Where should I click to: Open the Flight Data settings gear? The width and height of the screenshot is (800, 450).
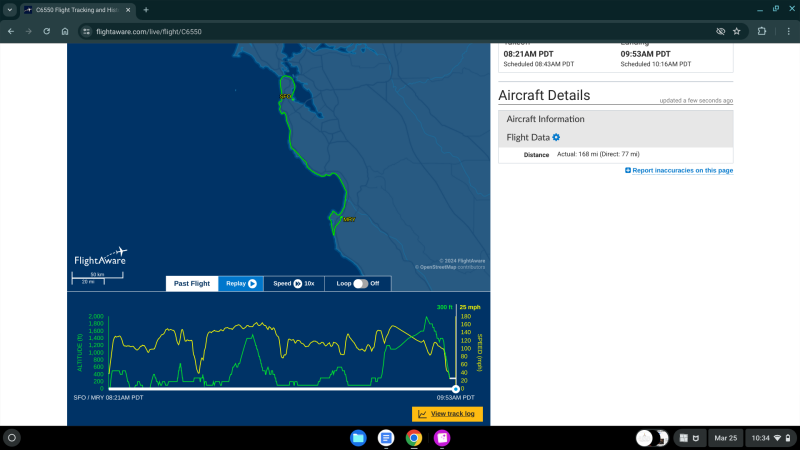pyautogui.click(x=556, y=137)
